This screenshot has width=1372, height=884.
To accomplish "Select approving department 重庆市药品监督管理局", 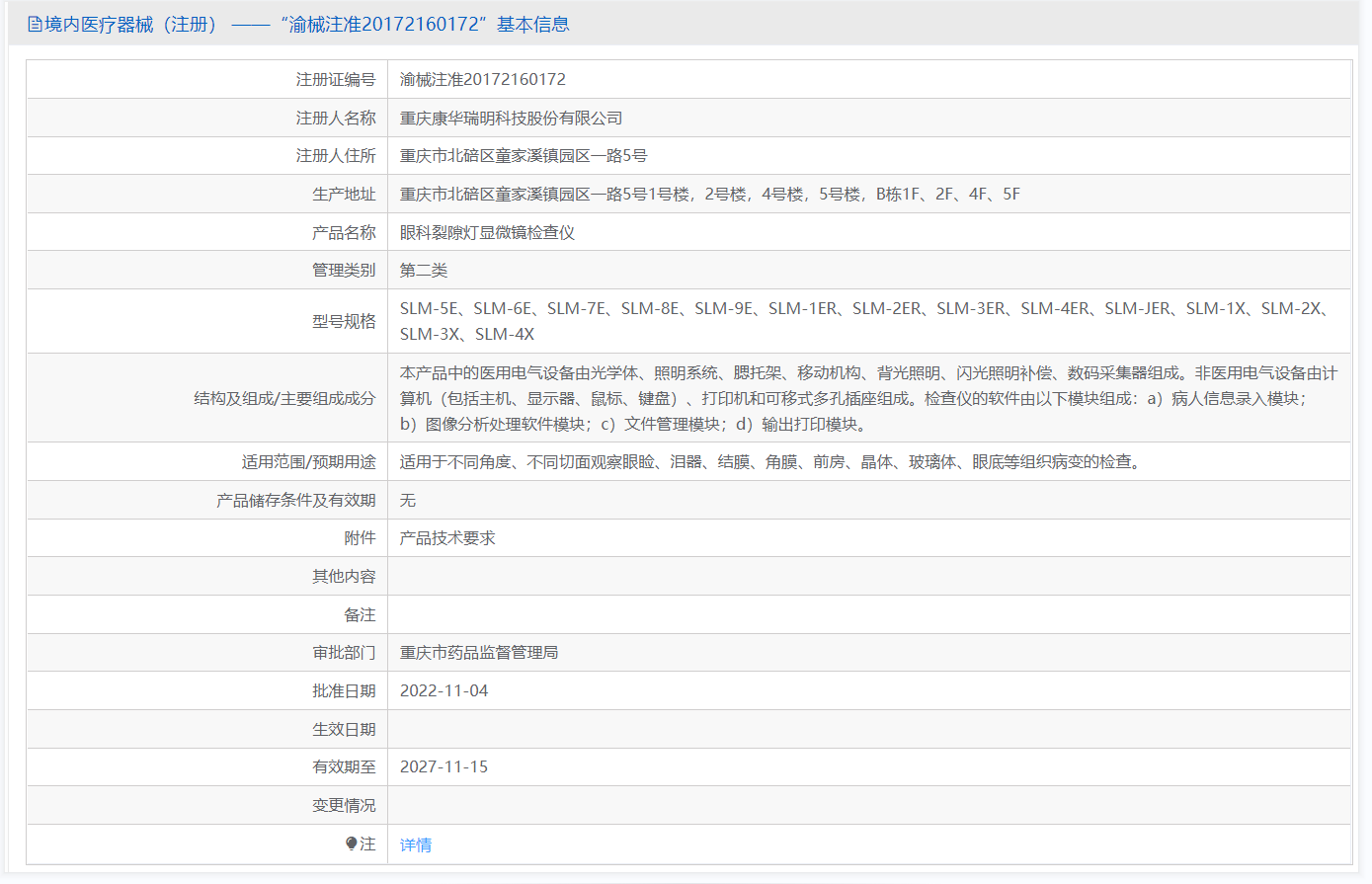I will [479, 653].
